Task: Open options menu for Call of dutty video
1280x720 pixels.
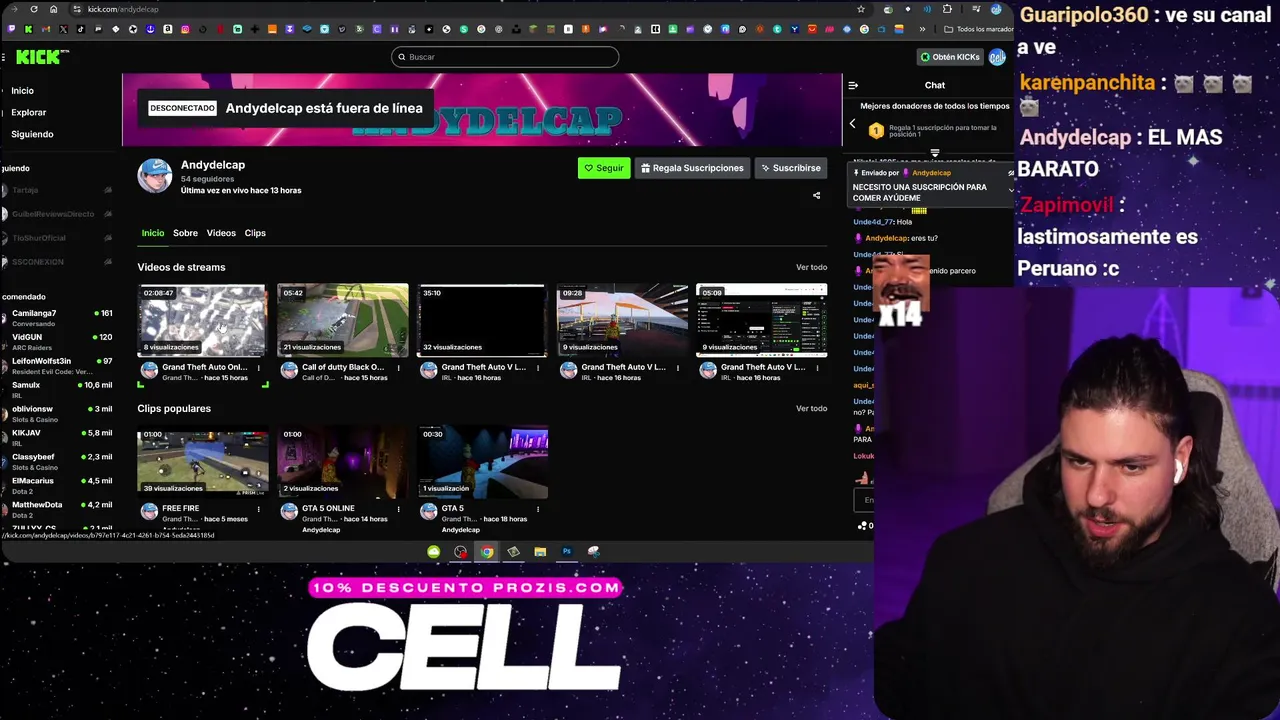Action: point(398,368)
